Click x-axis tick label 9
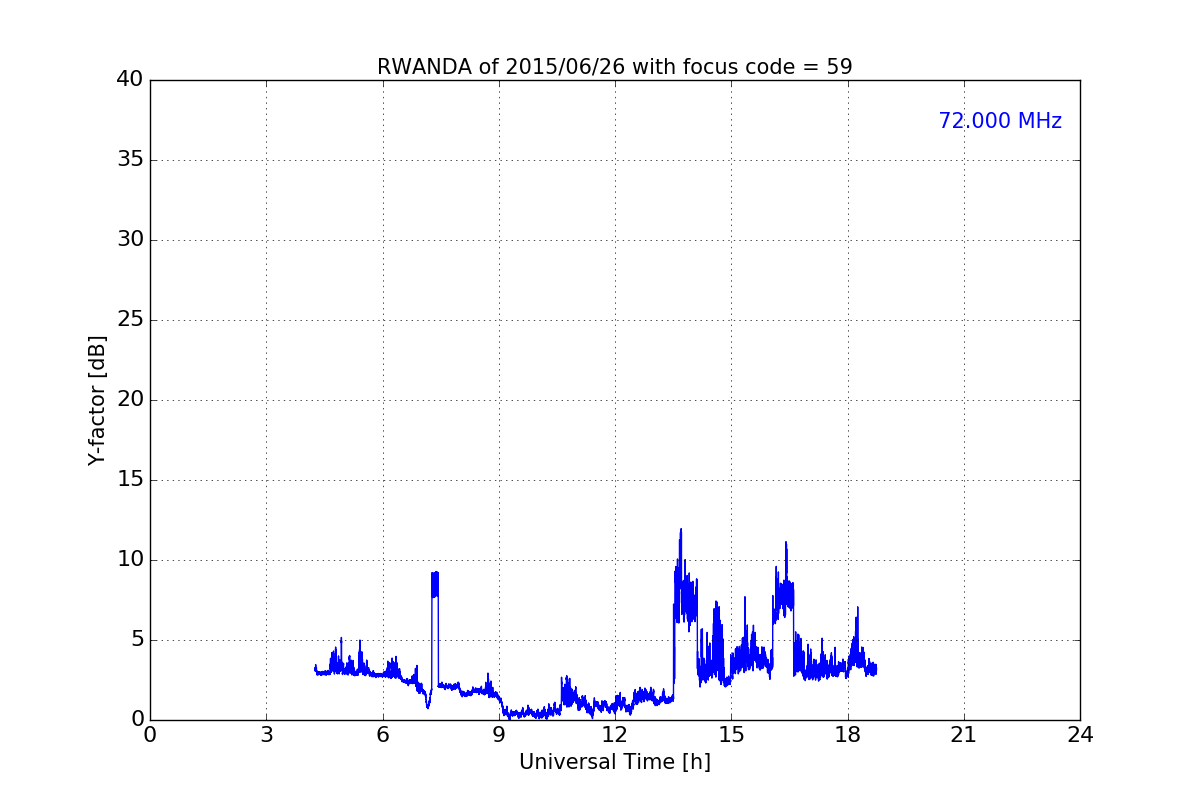This screenshot has width=1200, height=800. tap(499, 735)
